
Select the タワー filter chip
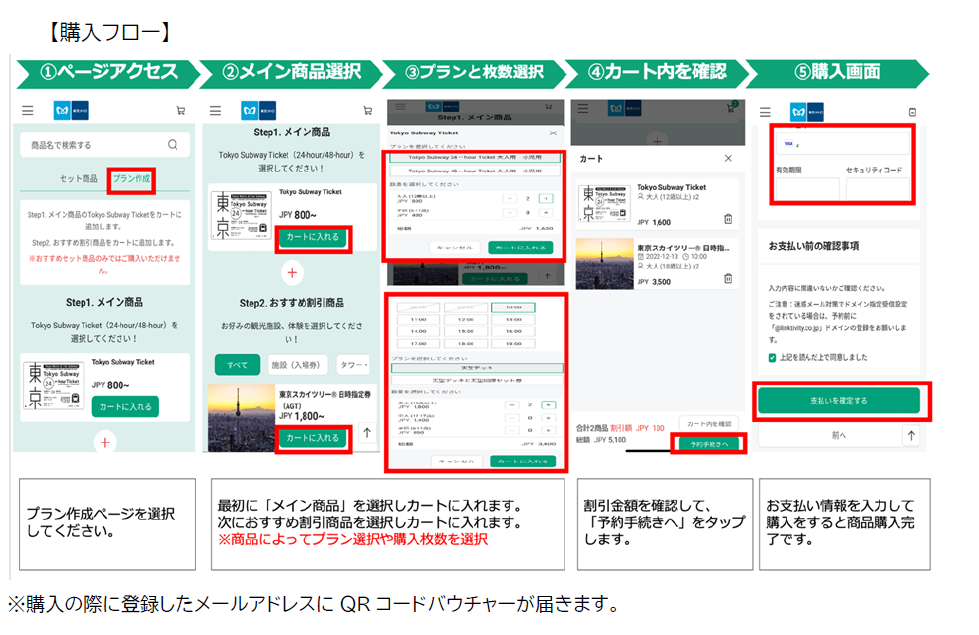click(x=354, y=365)
